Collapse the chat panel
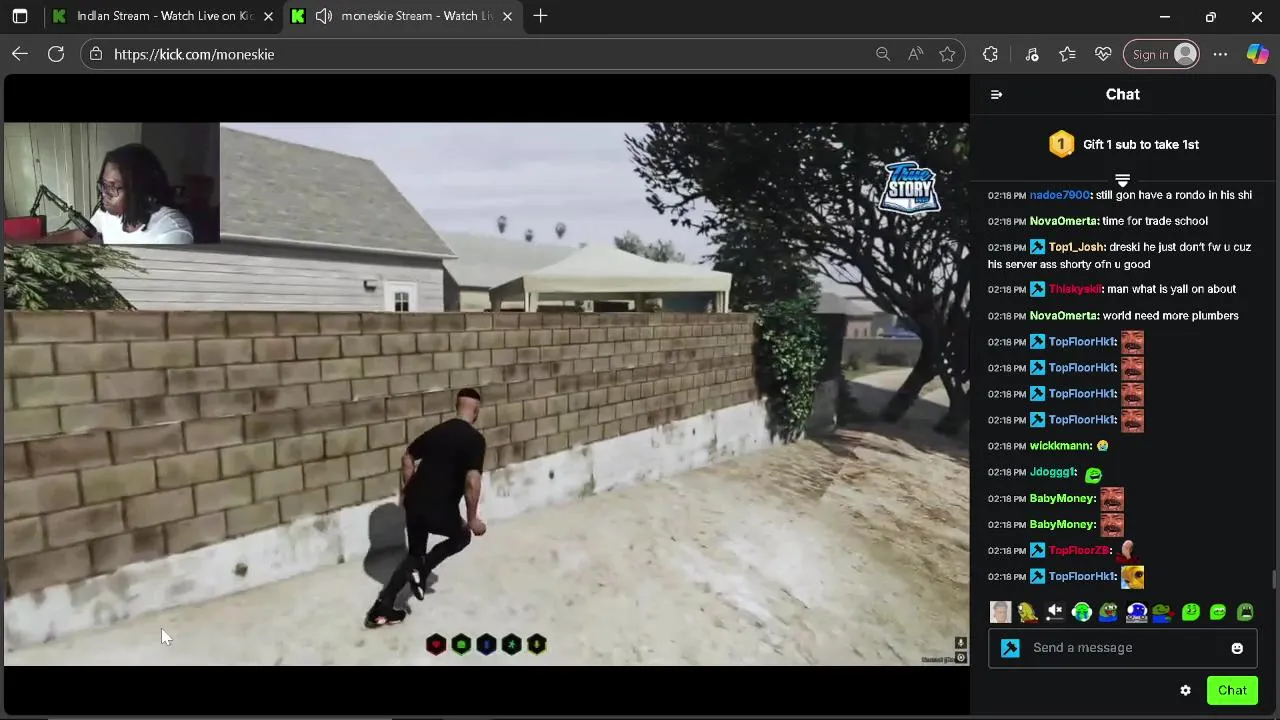 tap(996, 94)
